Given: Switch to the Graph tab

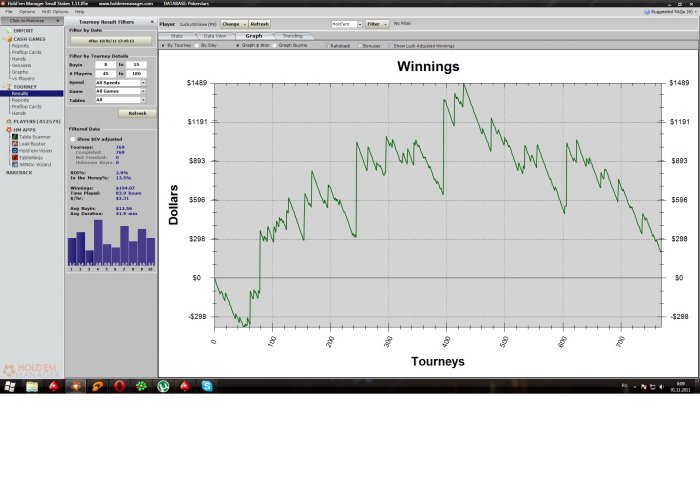Looking at the screenshot, I should (x=254, y=36).
